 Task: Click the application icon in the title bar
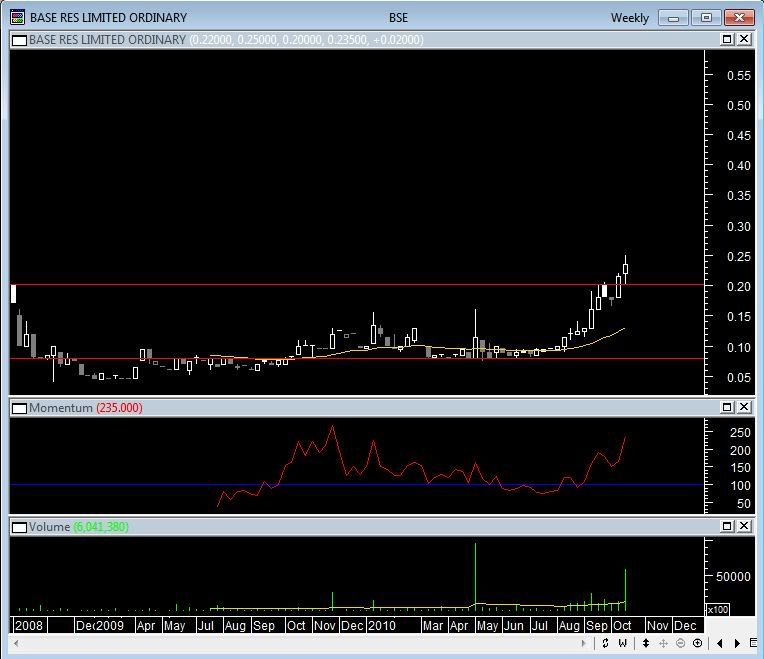tap(18, 18)
